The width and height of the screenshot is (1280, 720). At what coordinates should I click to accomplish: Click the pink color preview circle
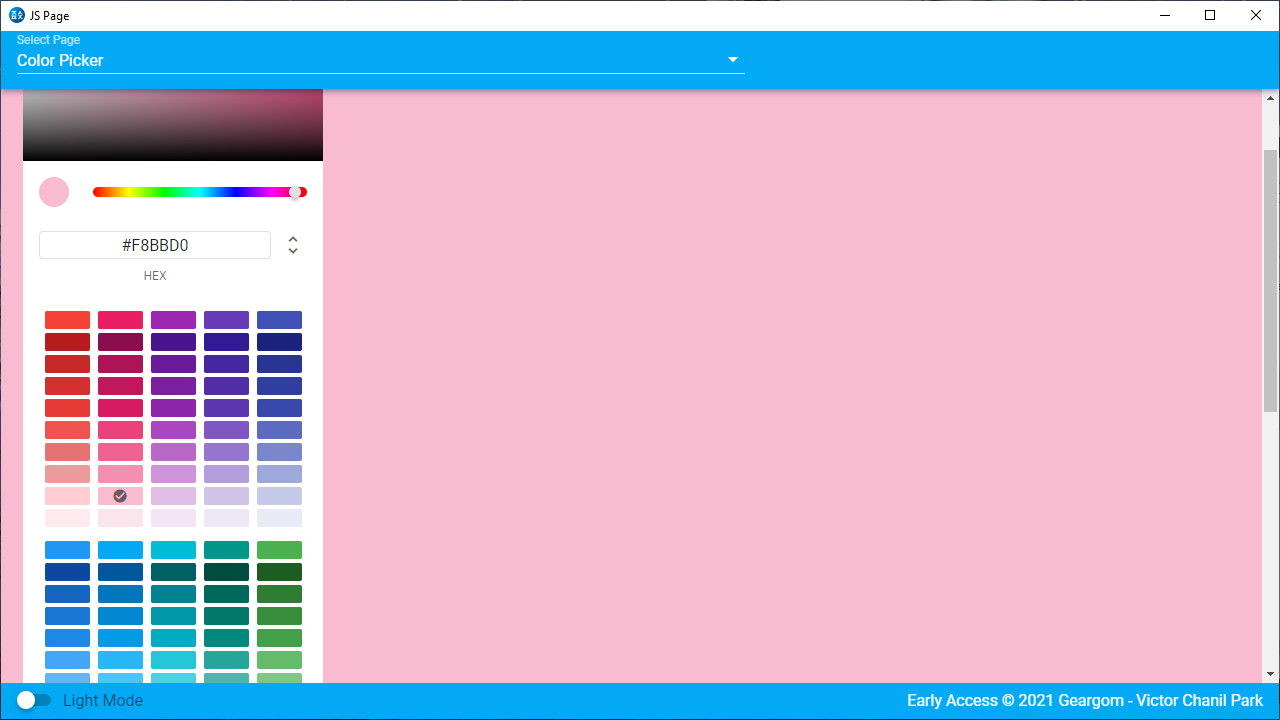54,191
